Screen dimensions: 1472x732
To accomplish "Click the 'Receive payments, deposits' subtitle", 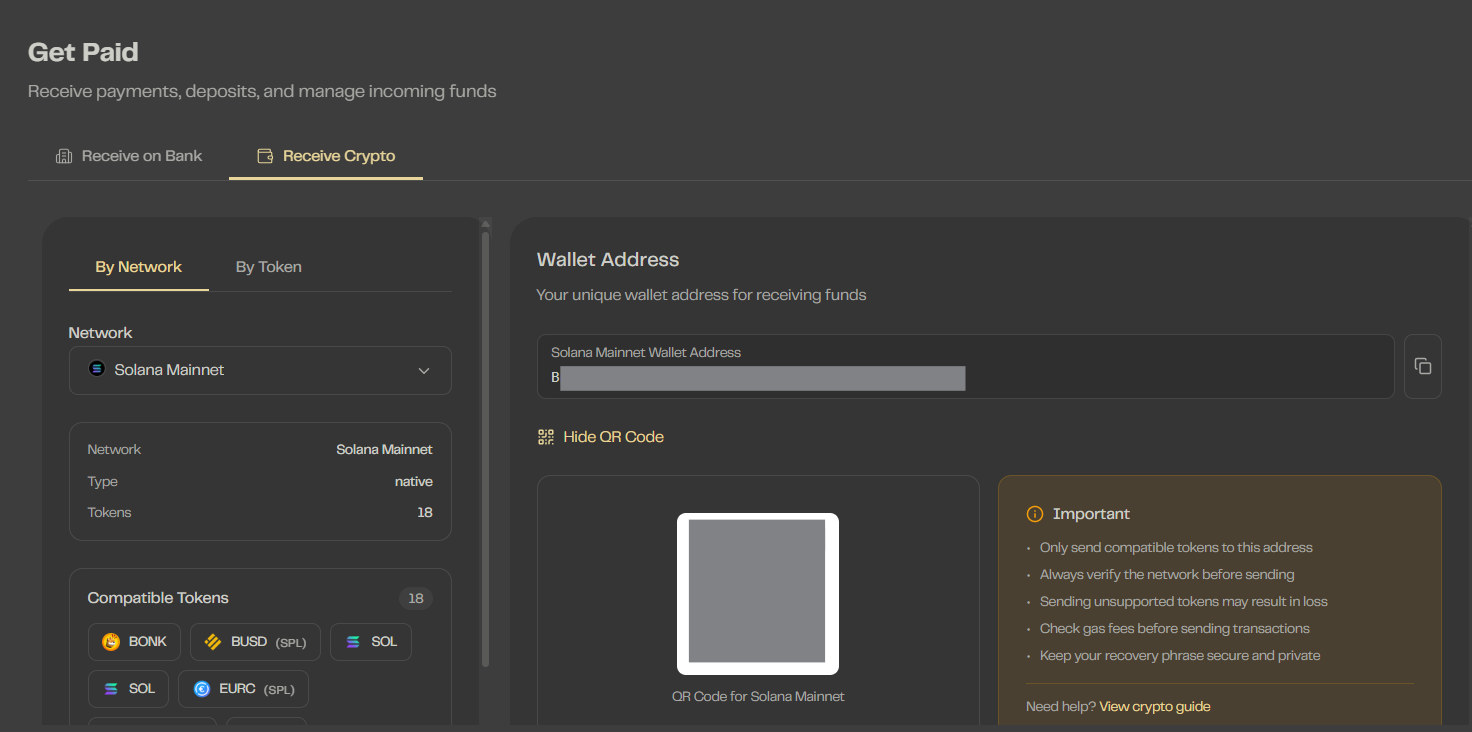I will point(262,91).
